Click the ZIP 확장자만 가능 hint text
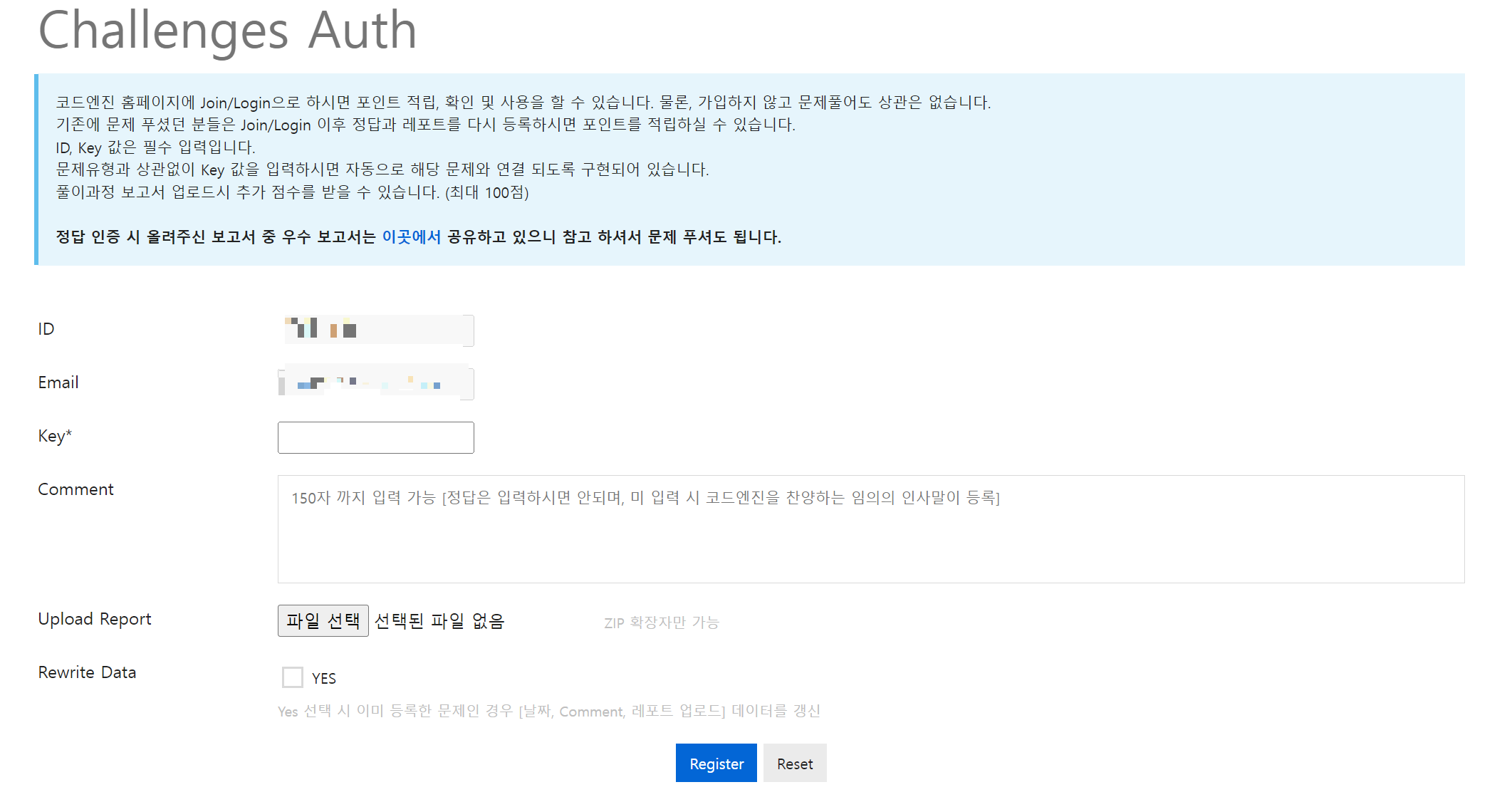The height and width of the screenshot is (797, 1512). click(x=662, y=623)
